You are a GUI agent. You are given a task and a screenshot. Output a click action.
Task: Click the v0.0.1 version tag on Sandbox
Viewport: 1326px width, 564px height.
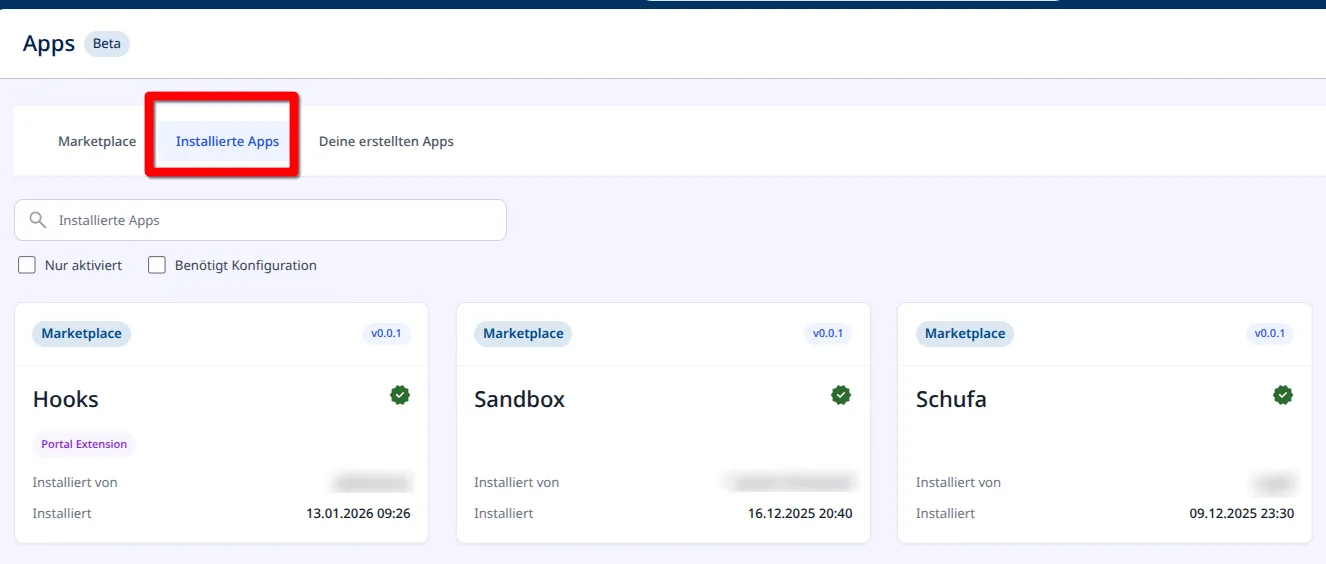828,334
